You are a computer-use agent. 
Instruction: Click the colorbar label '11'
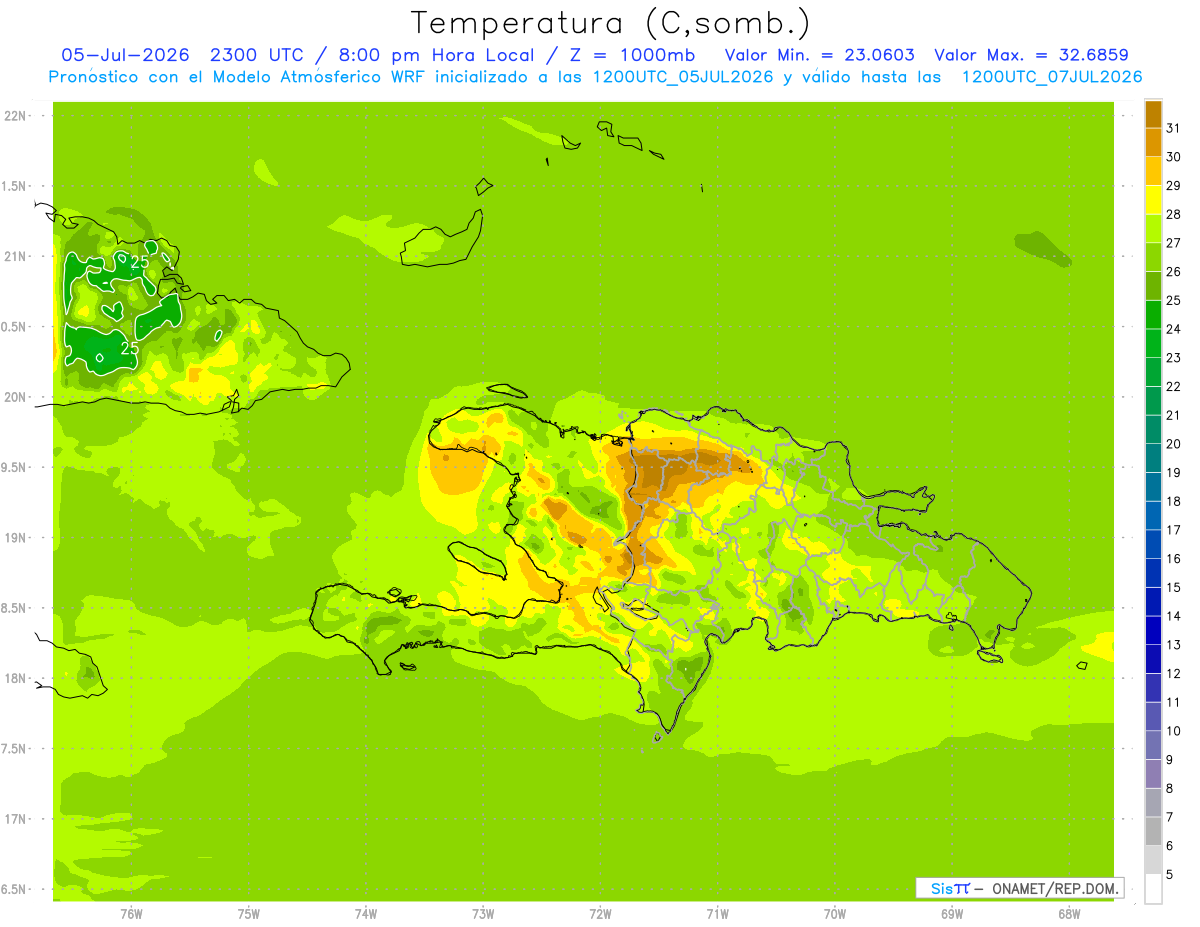pyautogui.click(x=1173, y=702)
